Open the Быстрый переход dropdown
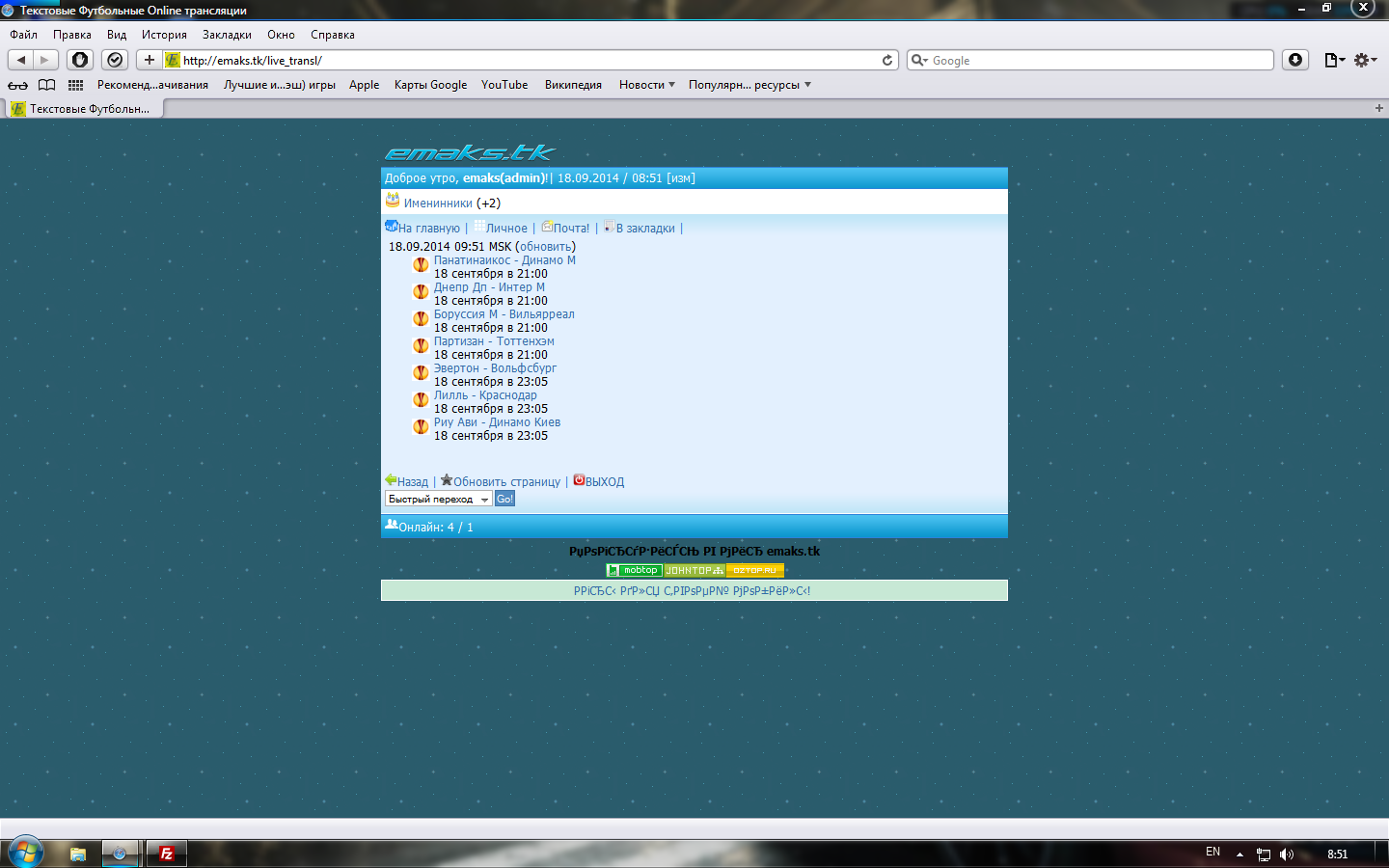 pos(439,499)
